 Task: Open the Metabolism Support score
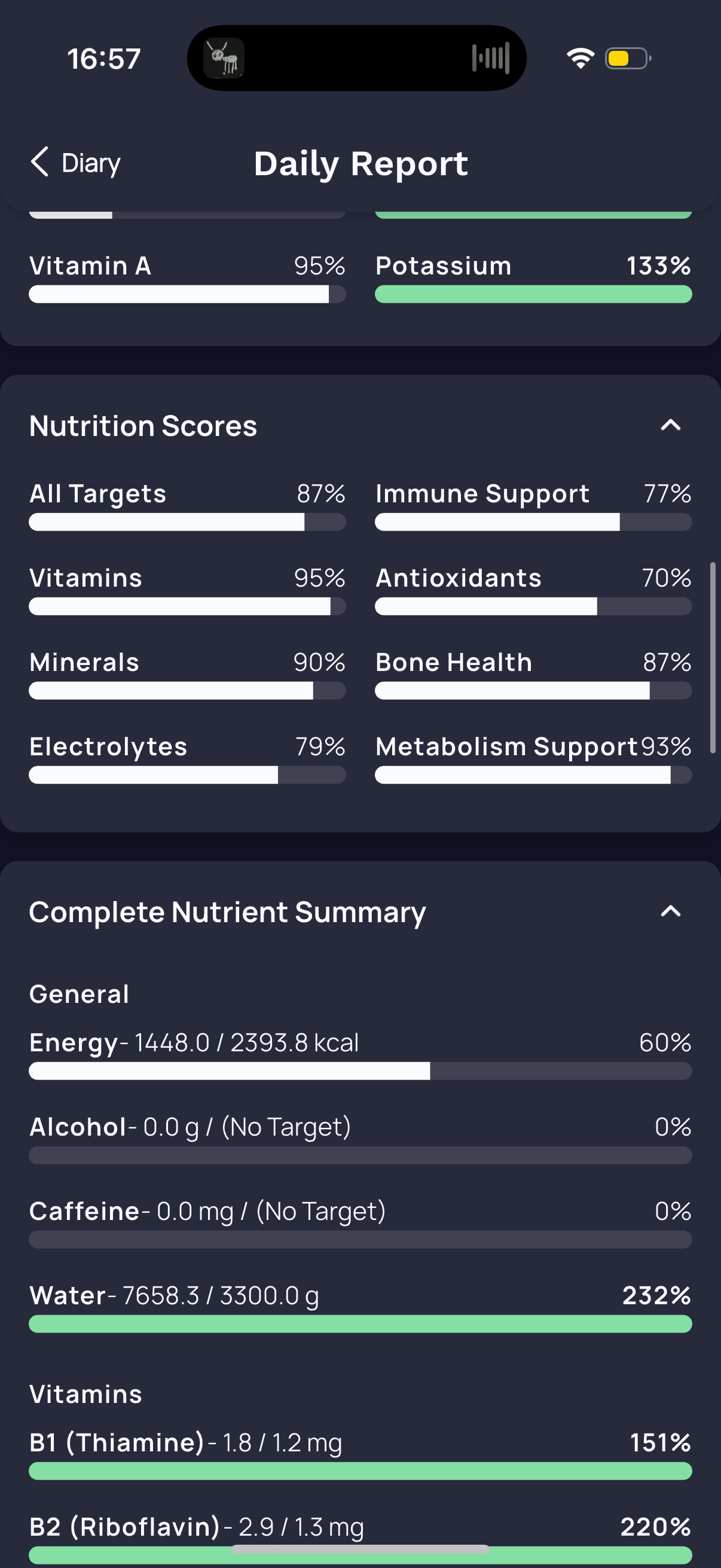(x=534, y=758)
